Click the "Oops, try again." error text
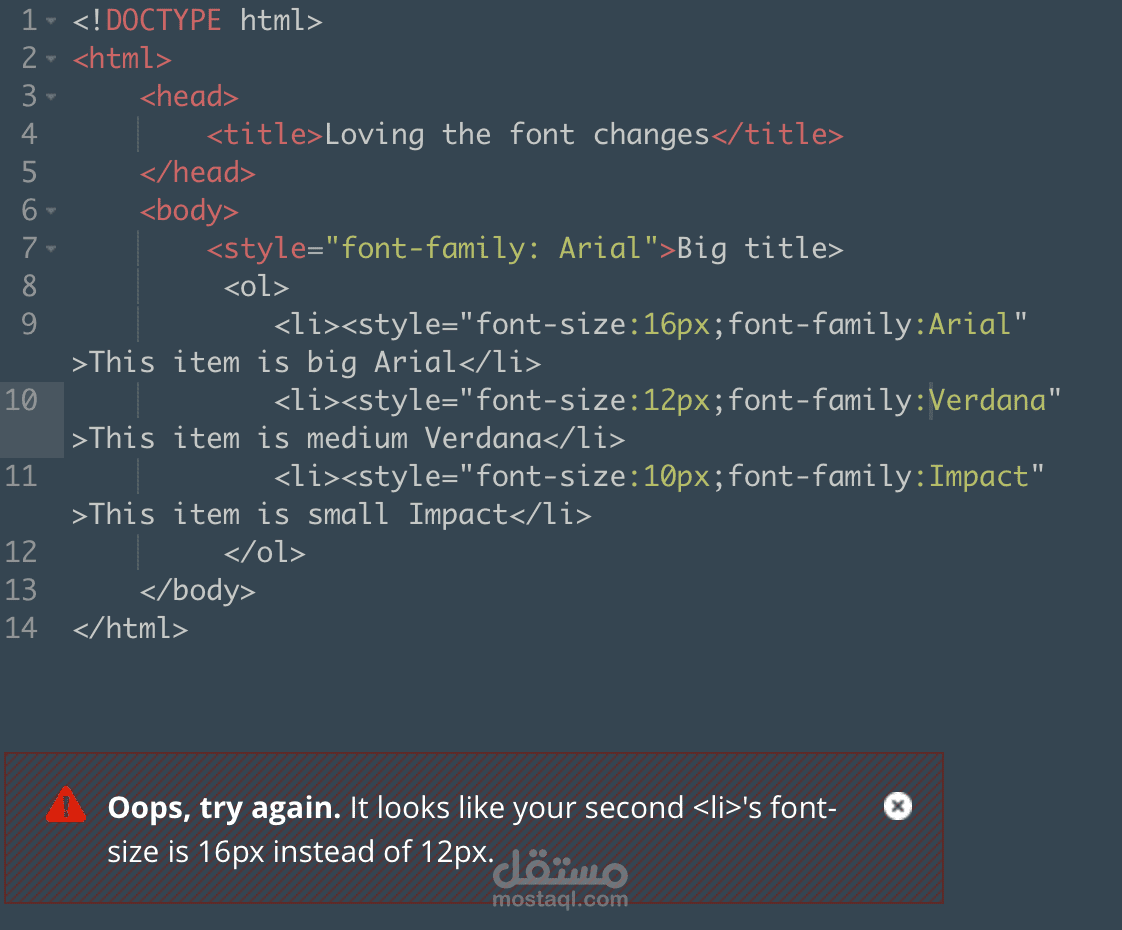The image size is (1122, 930). pyautogui.click(x=224, y=808)
